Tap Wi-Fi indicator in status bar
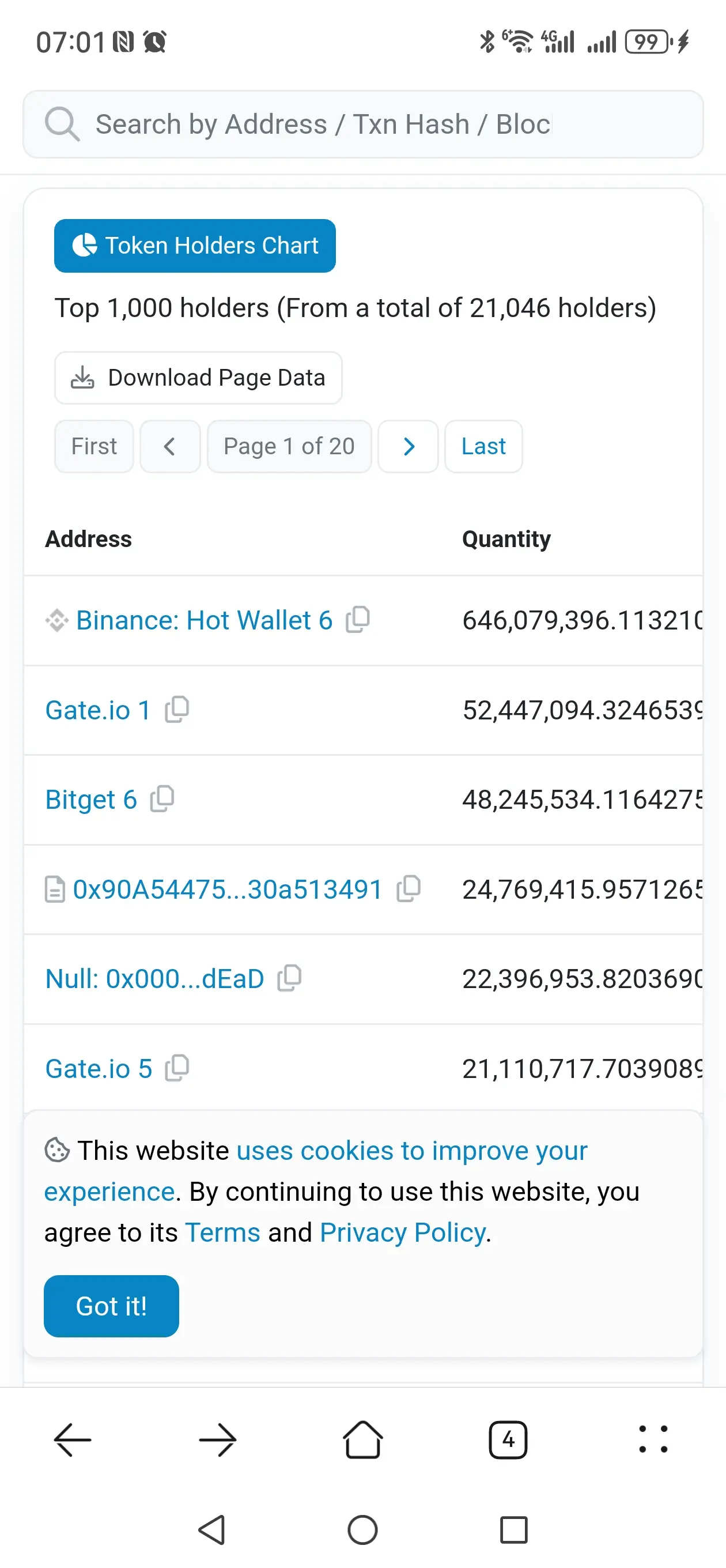 tap(518, 42)
